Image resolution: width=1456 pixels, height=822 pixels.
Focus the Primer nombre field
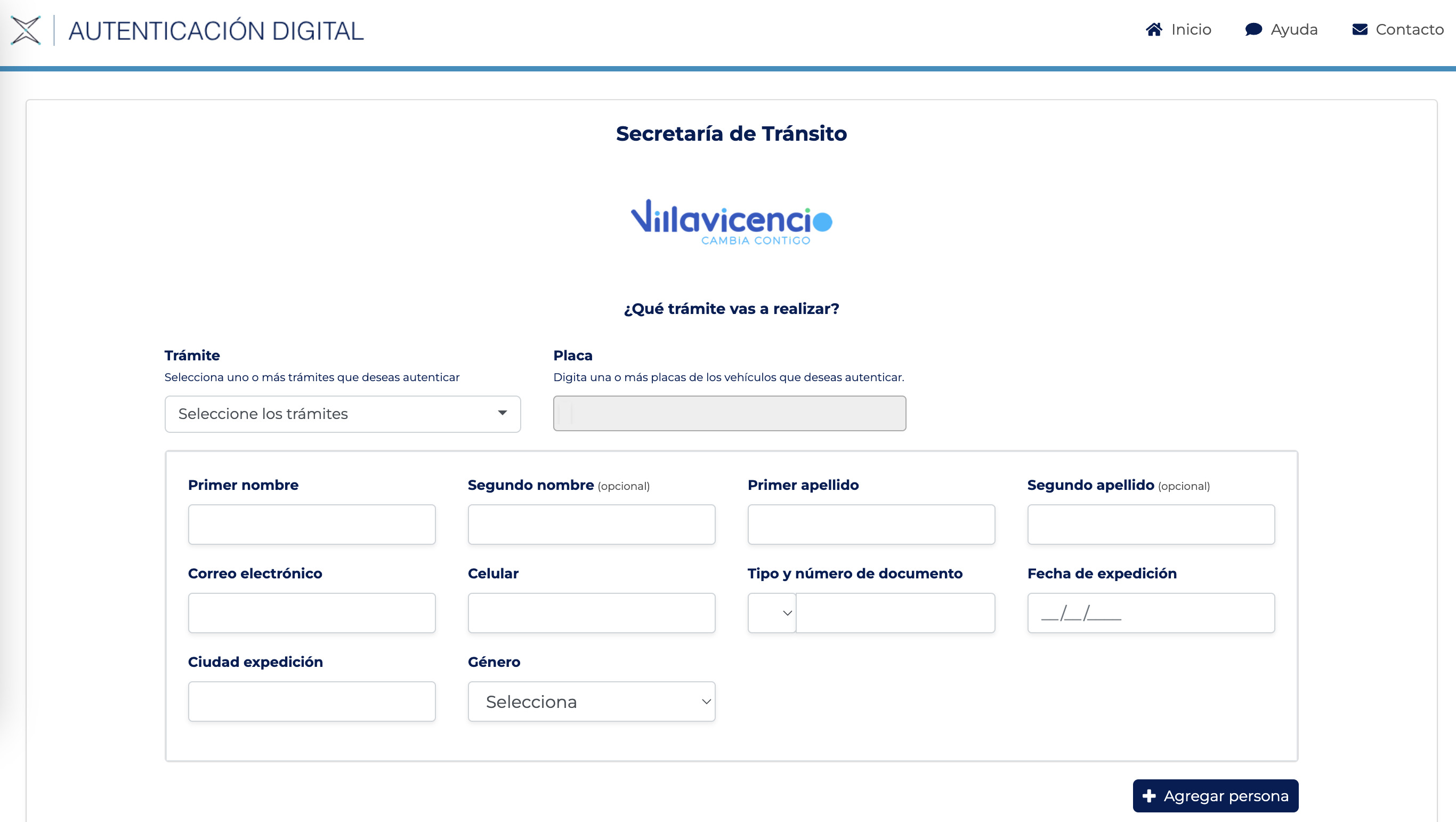click(311, 525)
